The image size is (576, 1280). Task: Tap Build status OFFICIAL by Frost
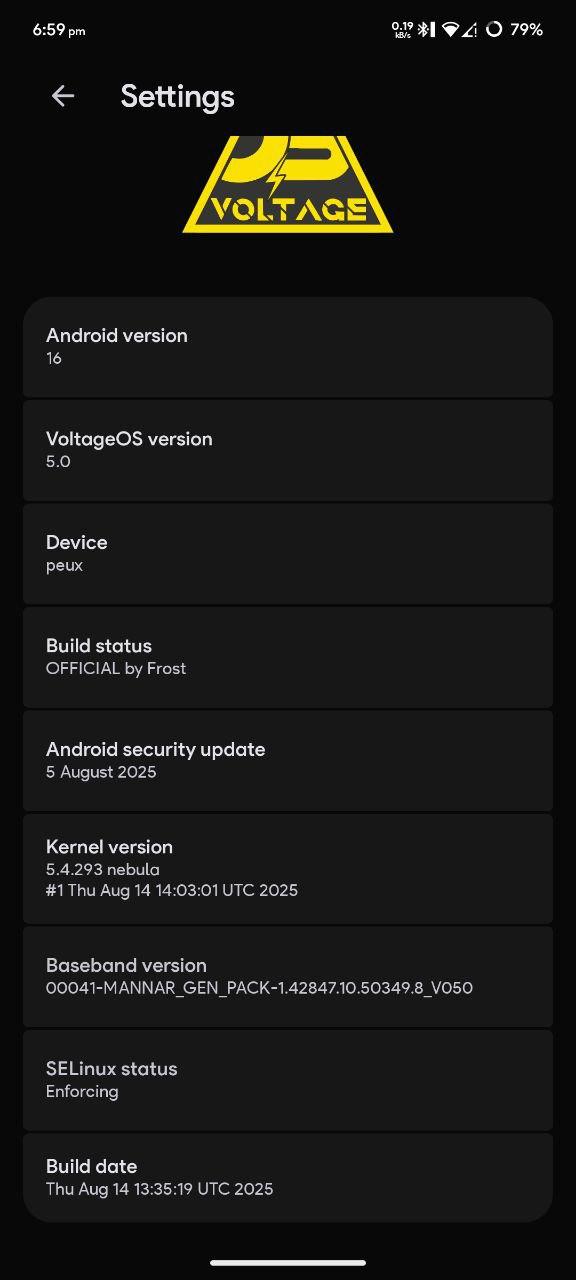point(288,657)
